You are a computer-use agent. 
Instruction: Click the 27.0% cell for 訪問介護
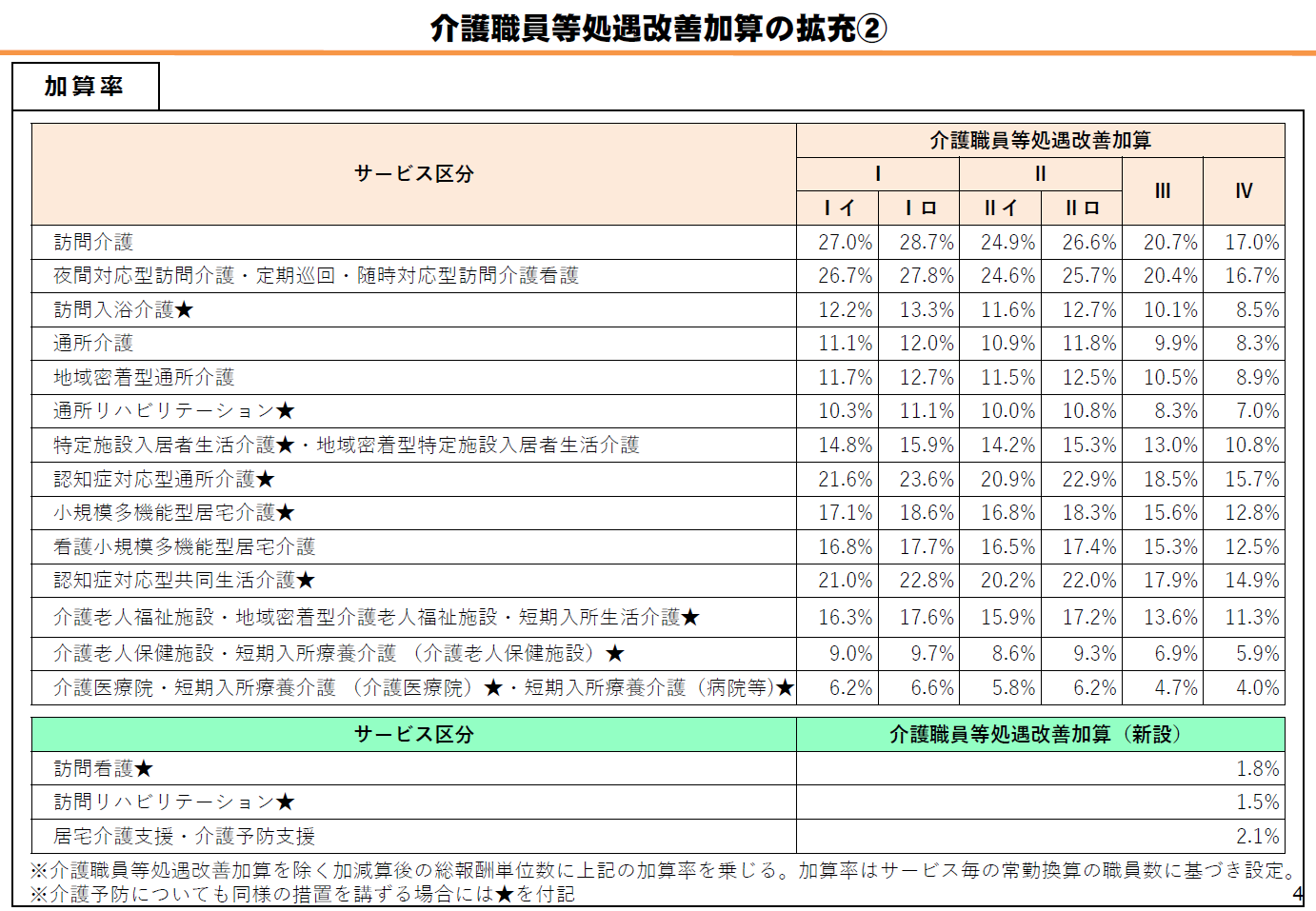(x=847, y=242)
